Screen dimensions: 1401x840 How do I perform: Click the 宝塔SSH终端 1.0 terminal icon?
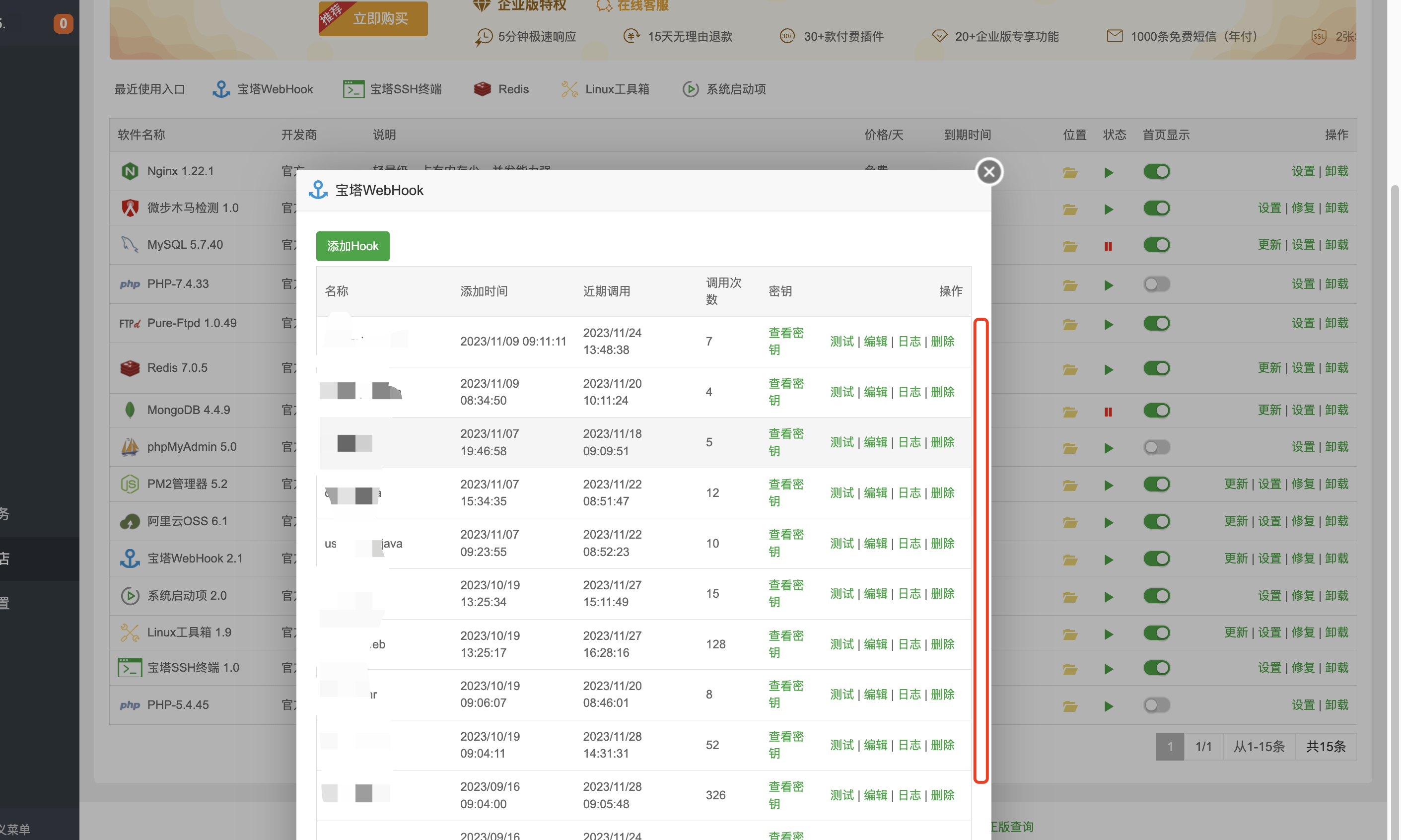click(130, 668)
